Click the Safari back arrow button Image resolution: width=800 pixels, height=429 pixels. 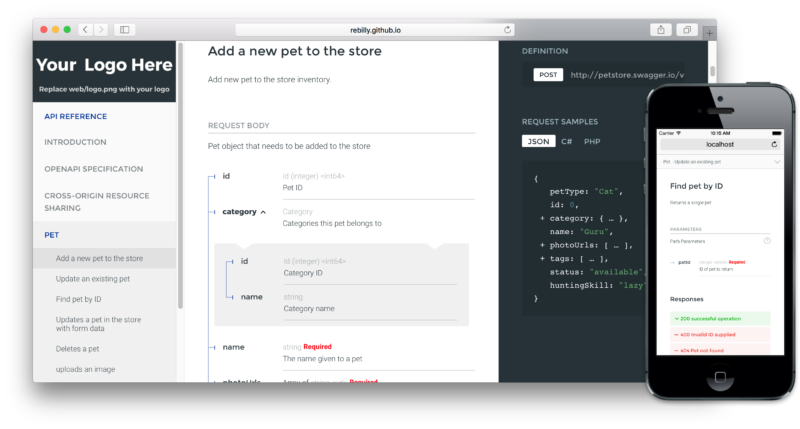tap(84, 30)
